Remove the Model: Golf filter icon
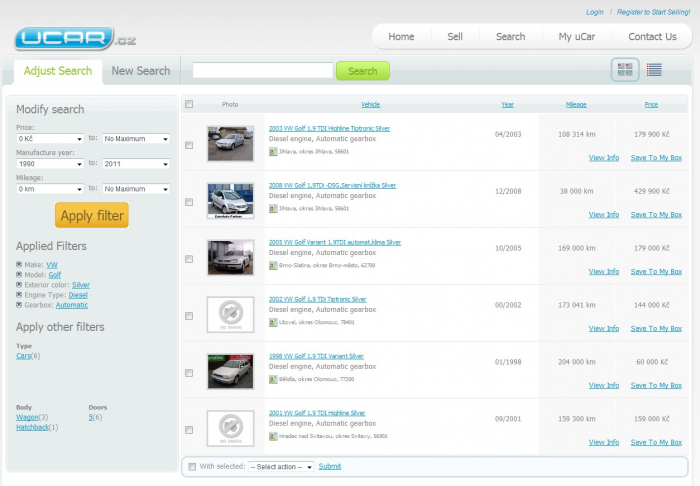700x486 pixels. [x=19, y=275]
